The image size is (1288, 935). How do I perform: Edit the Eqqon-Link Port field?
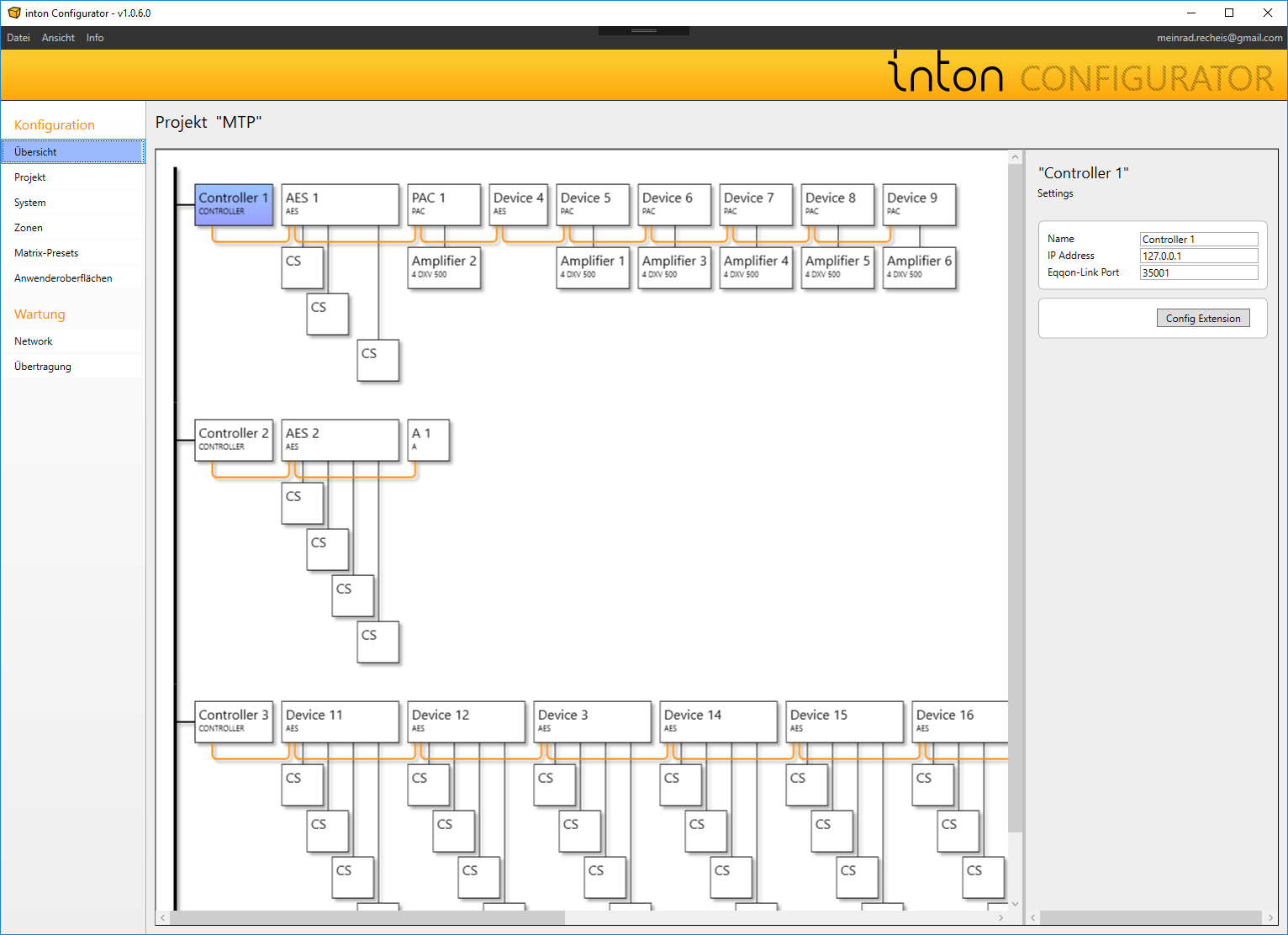(x=1199, y=272)
